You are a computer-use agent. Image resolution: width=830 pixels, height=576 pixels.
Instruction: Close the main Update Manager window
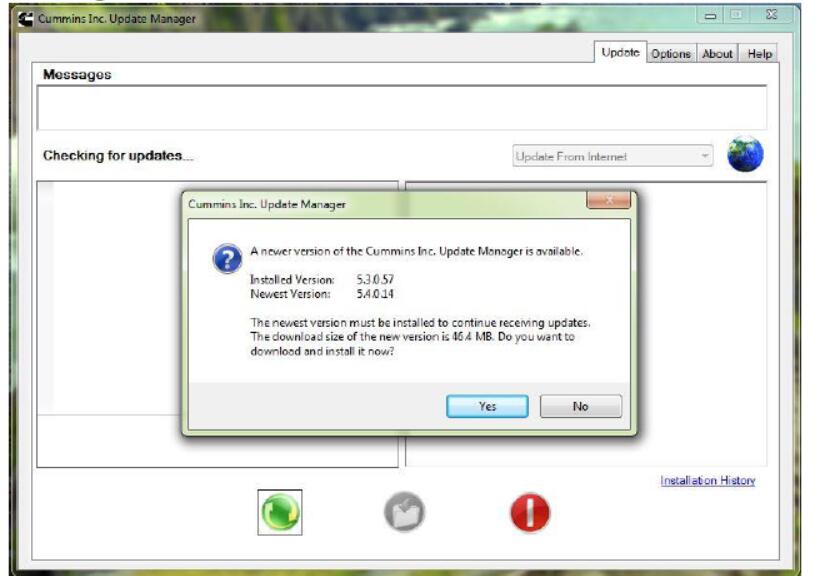771,15
